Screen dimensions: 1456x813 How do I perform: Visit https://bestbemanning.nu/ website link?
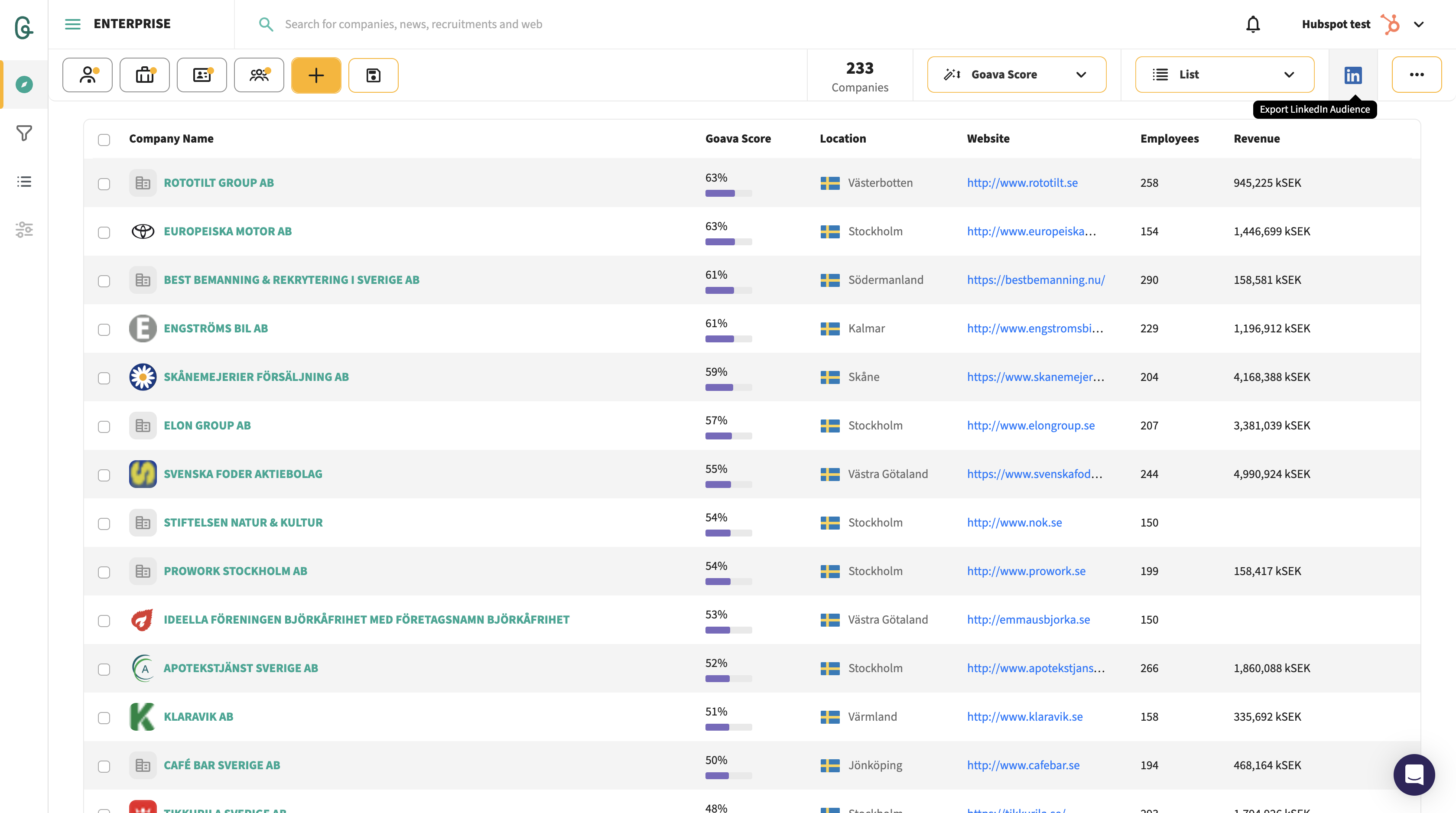pos(1036,280)
